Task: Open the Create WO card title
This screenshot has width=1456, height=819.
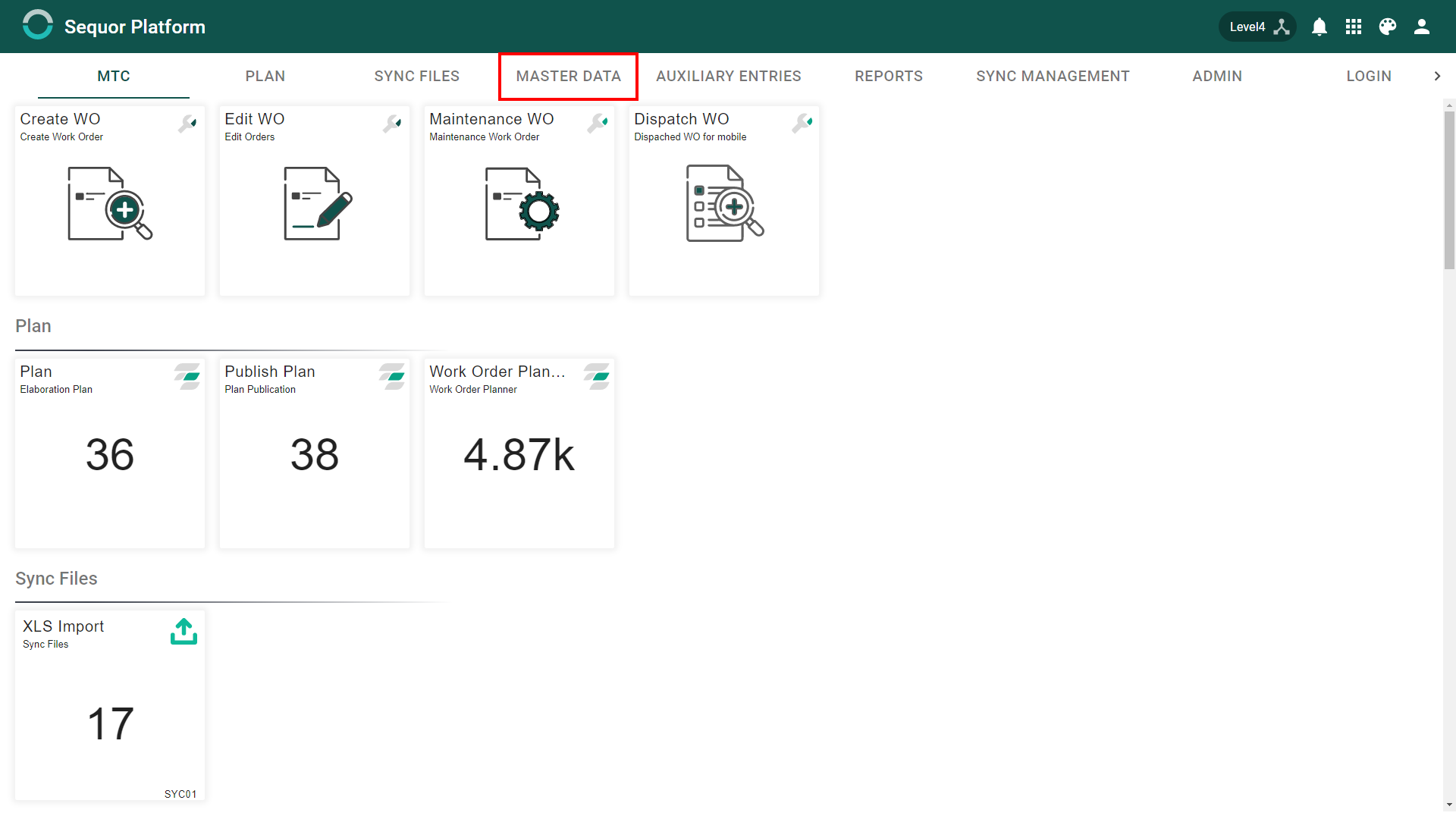Action: point(60,119)
